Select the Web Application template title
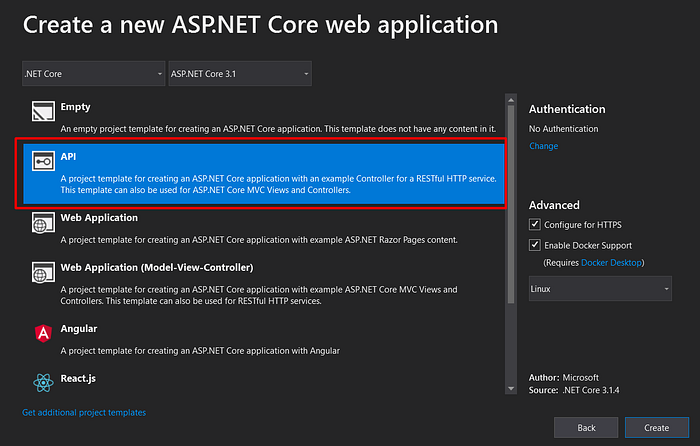Image resolution: width=700 pixels, height=446 pixels. click(99, 218)
